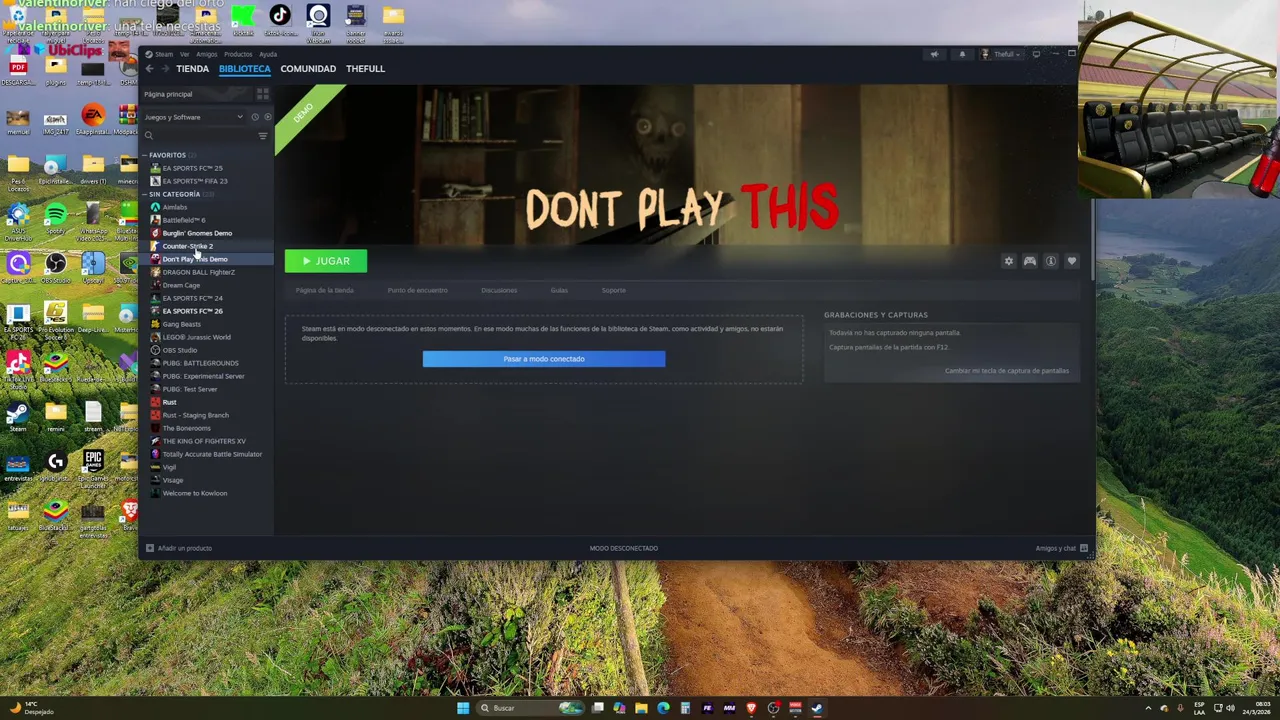This screenshot has width=1280, height=720.
Task: Select Welcome to Kowloon
Action: (194, 493)
